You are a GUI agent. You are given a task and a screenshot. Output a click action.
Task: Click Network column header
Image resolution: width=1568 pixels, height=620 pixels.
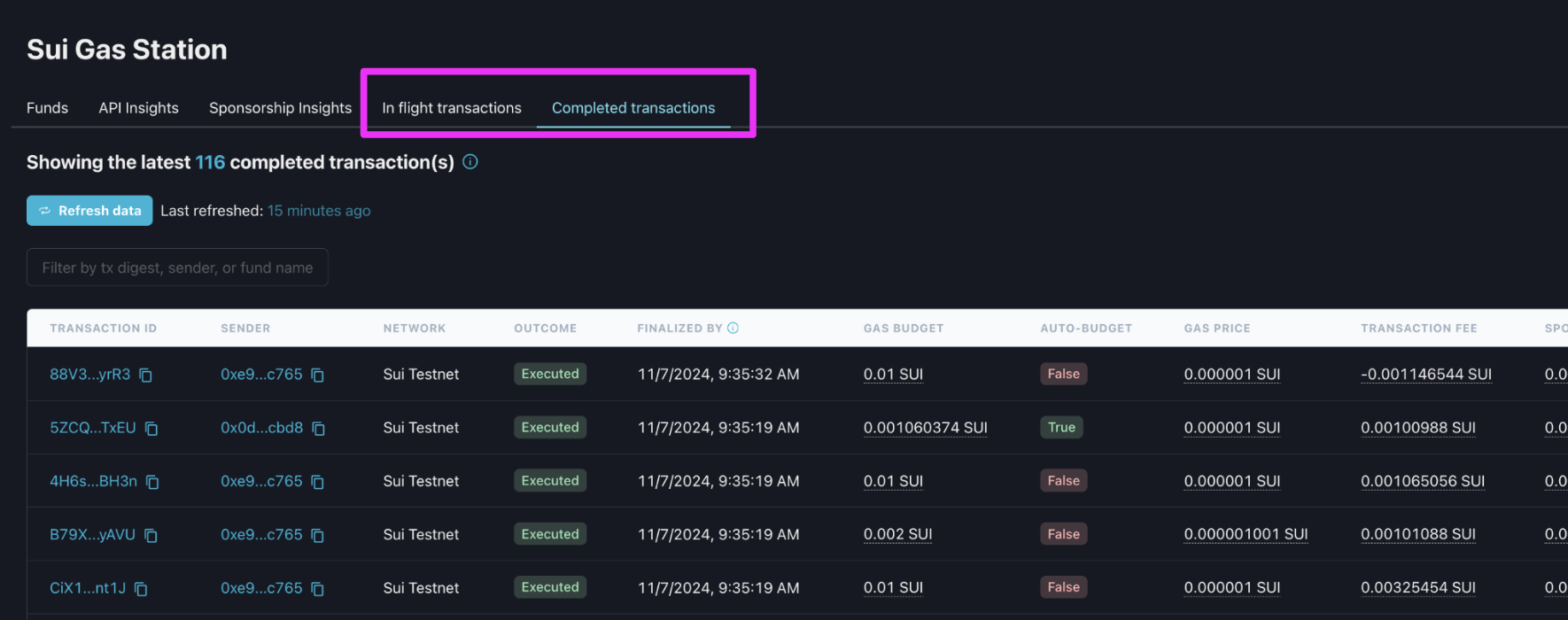pos(415,329)
